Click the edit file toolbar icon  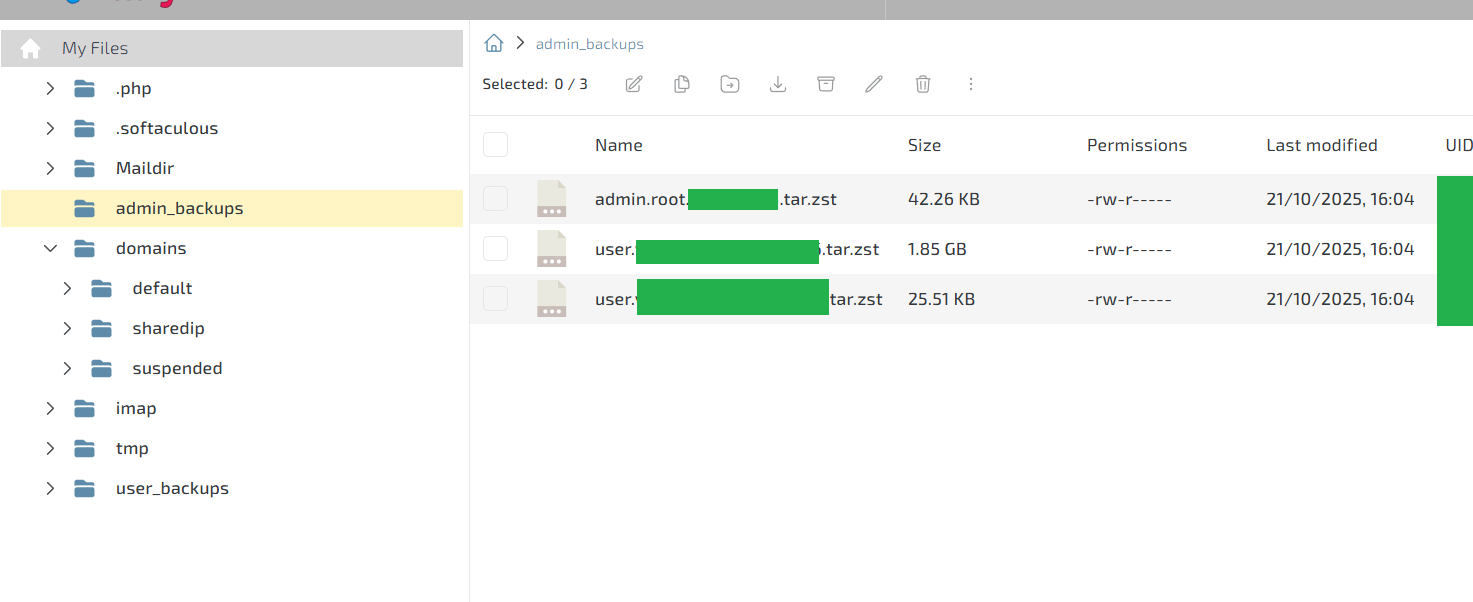point(633,84)
